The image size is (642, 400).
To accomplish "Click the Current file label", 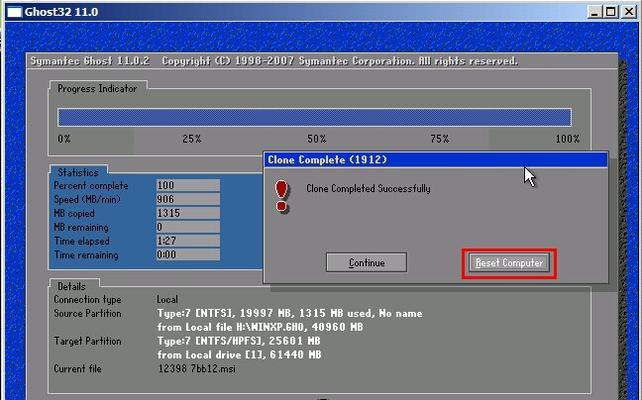I will 77,369.
